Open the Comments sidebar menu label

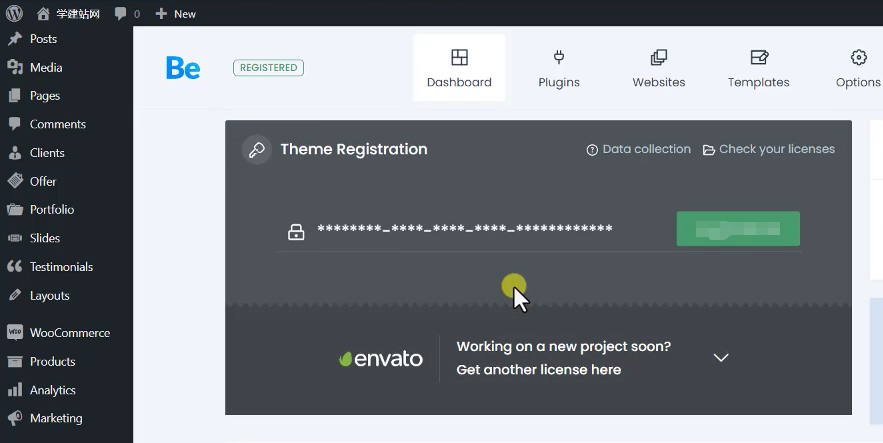coord(58,124)
